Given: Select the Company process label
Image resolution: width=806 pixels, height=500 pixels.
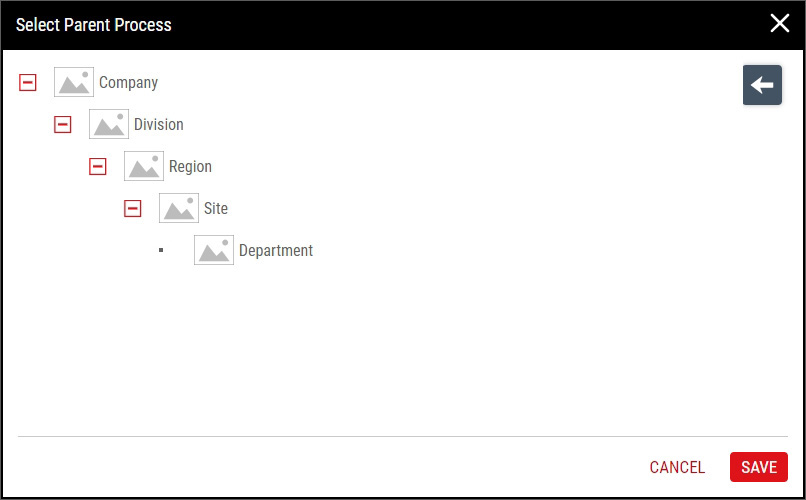Looking at the screenshot, I should point(129,83).
